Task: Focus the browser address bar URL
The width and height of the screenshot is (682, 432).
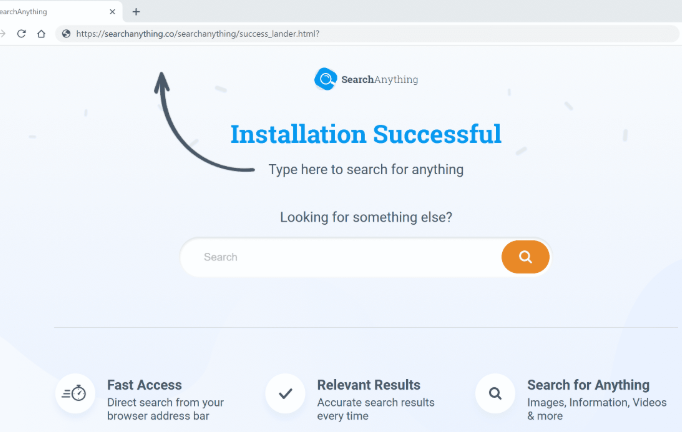Action: point(200,34)
